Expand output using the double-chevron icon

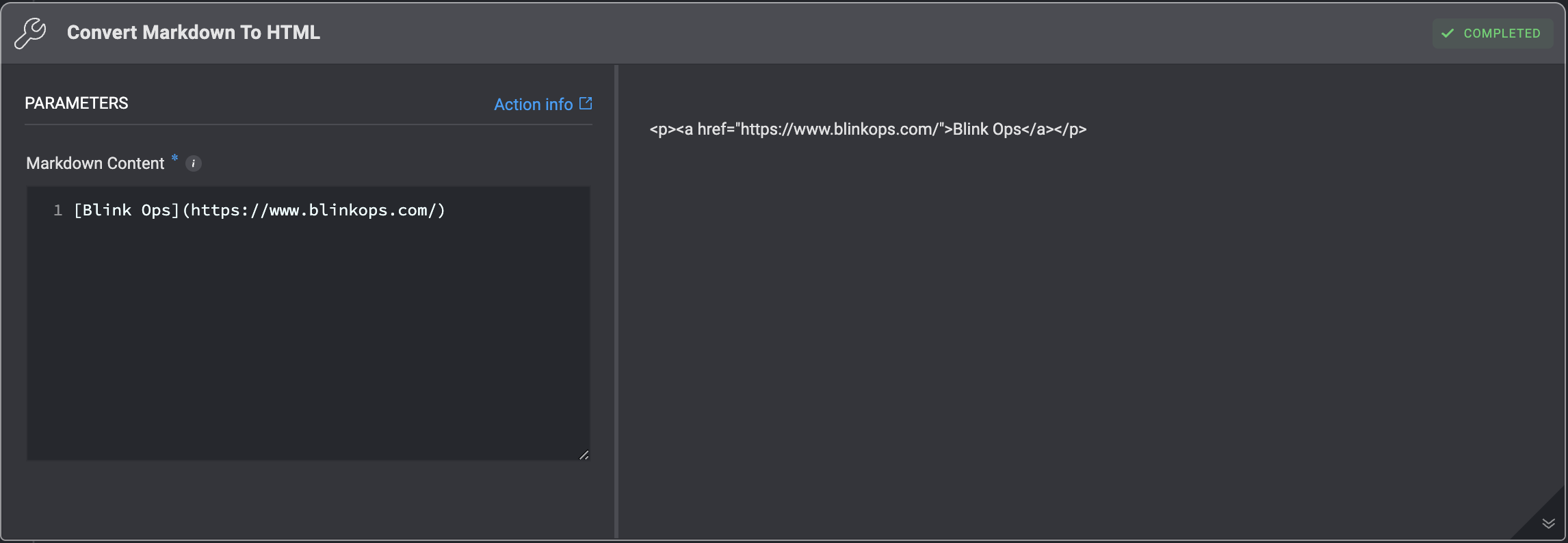pos(1549,523)
